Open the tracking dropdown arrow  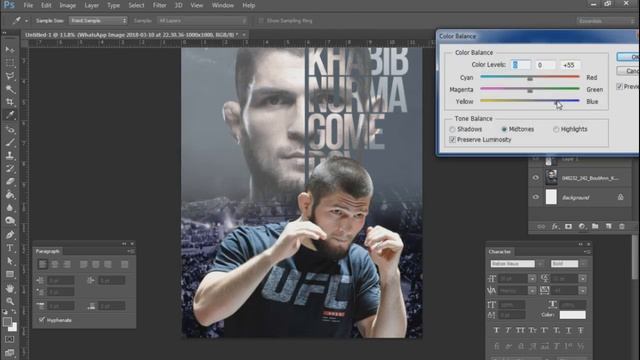click(x=583, y=291)
